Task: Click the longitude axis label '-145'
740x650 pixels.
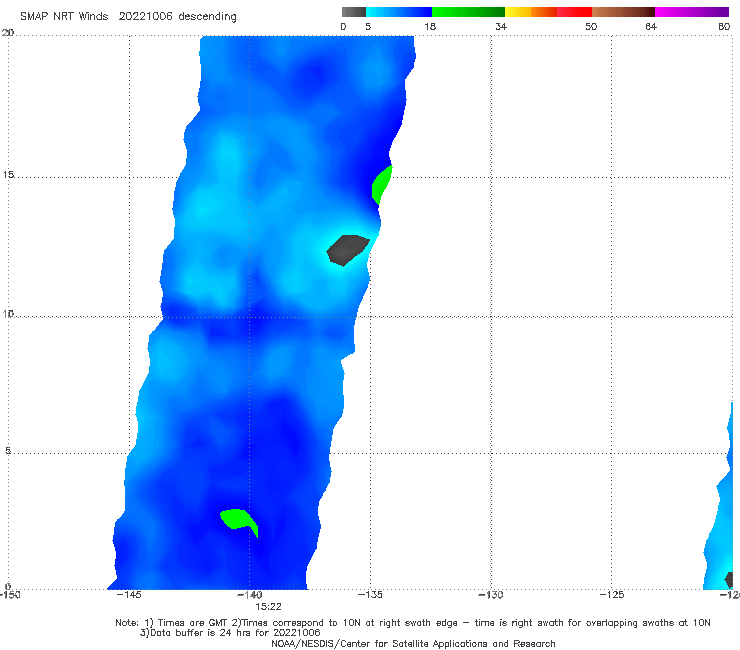Action: pos(128,594)
